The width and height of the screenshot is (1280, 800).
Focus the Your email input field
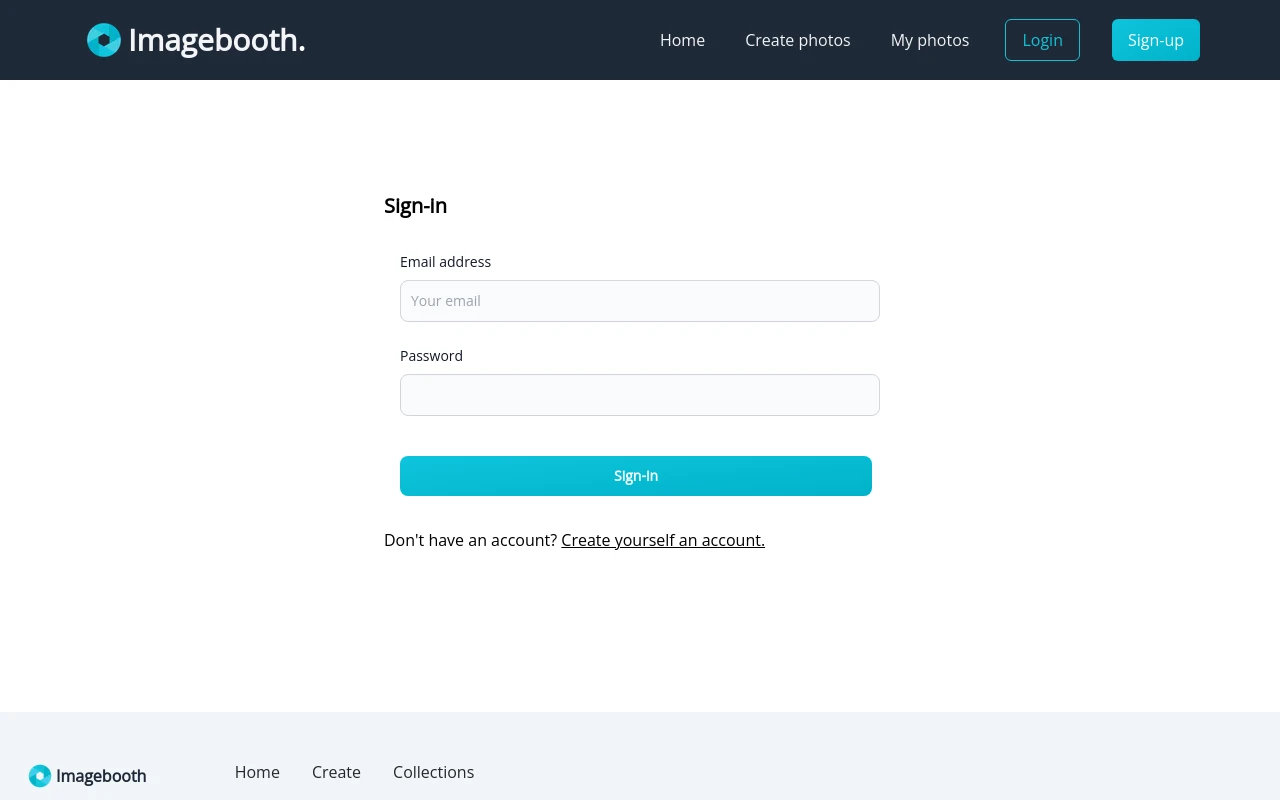(x=639, y=301)
